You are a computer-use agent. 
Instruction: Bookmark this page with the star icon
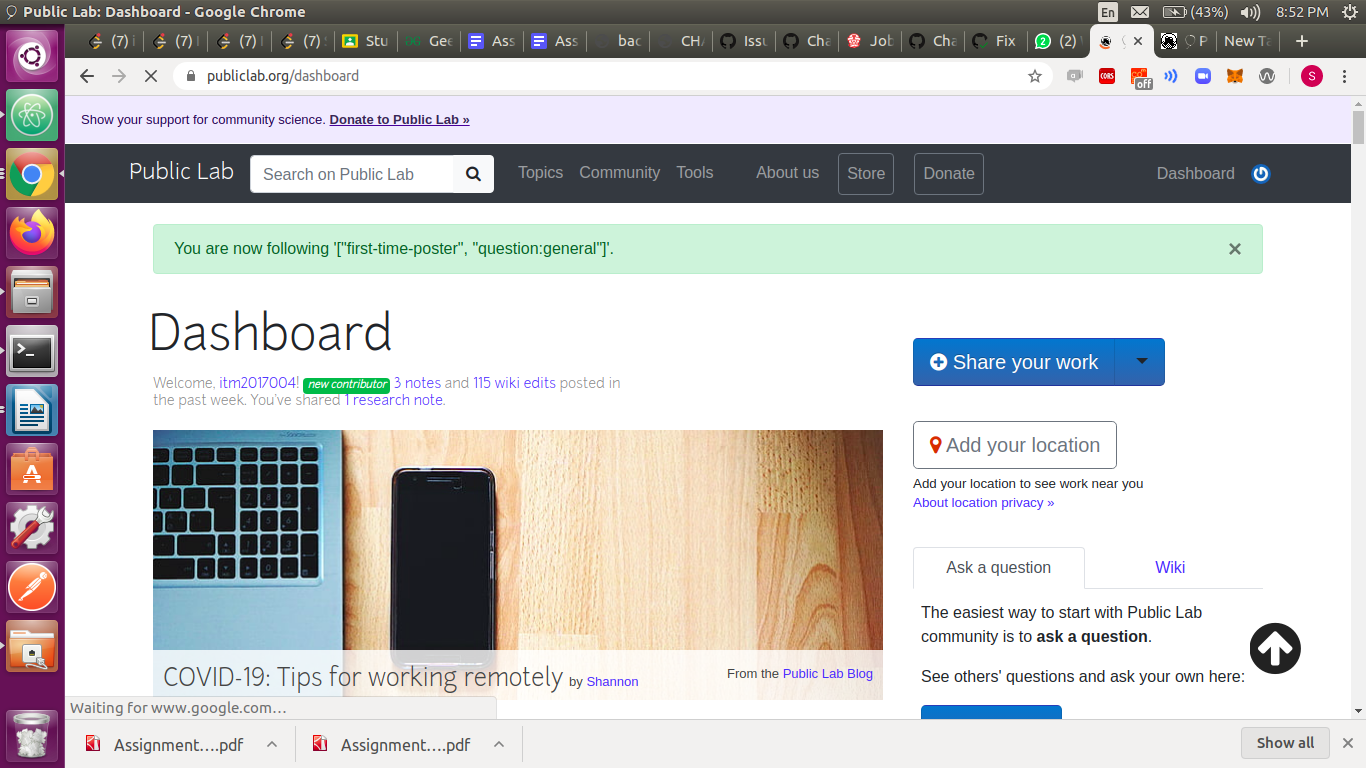coord(1035,76)
